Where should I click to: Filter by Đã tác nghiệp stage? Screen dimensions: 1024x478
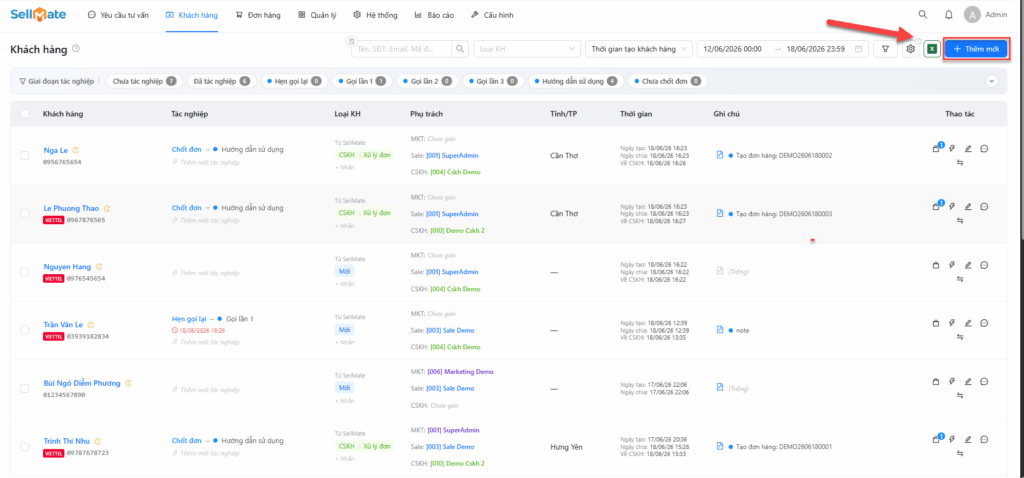[x=221, y=82]
